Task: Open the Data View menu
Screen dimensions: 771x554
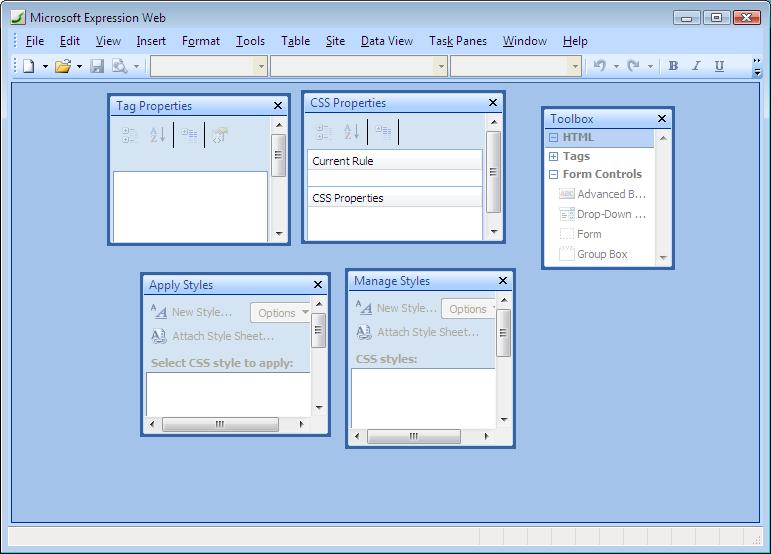Action: tap(387, 41)
